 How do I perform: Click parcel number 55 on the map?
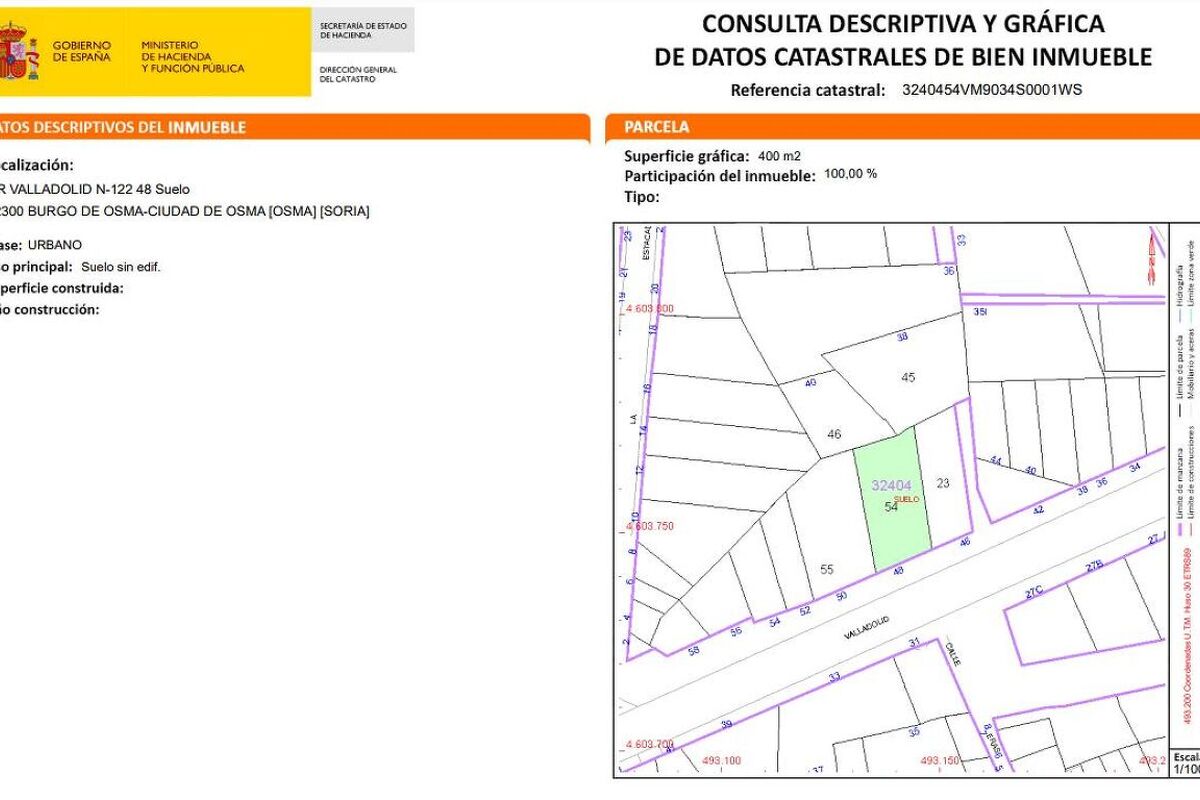tap(827, 569)
